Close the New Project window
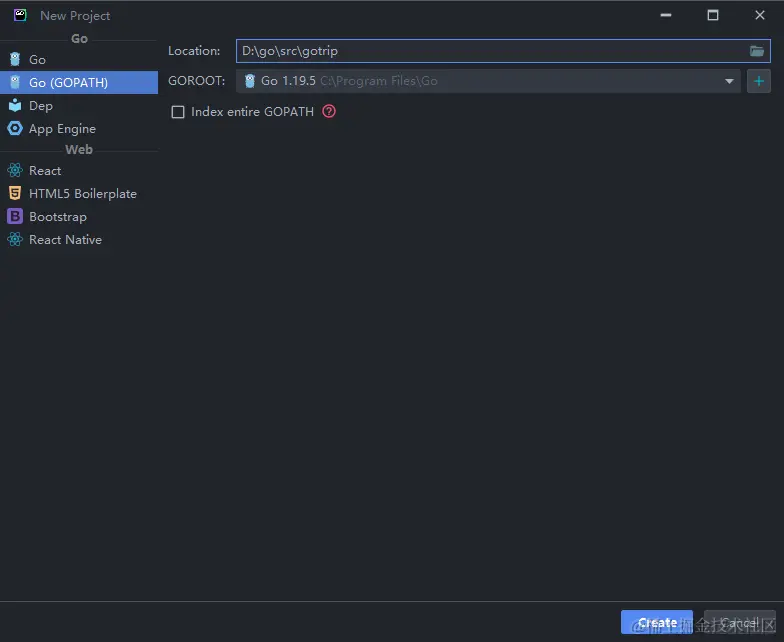The width and height of the screenshot is (784, 642). [760, 15]
